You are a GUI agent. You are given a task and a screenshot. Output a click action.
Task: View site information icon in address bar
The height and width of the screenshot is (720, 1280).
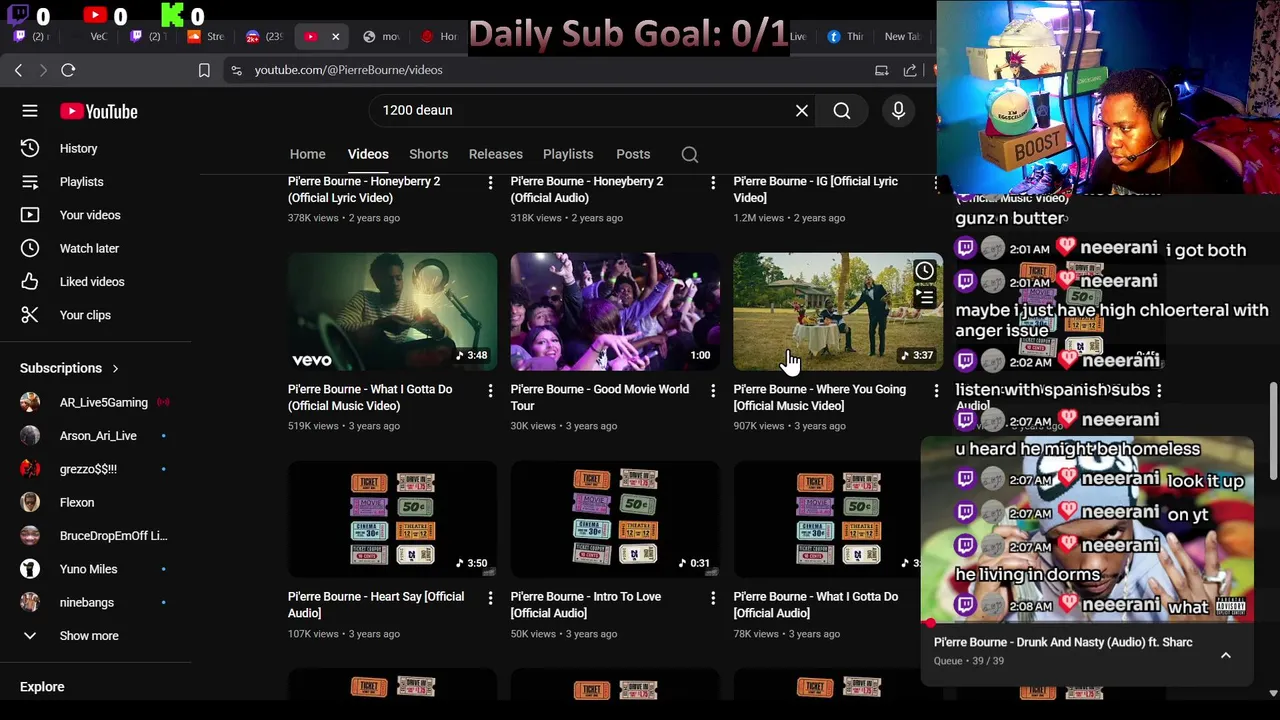(236, 70)
